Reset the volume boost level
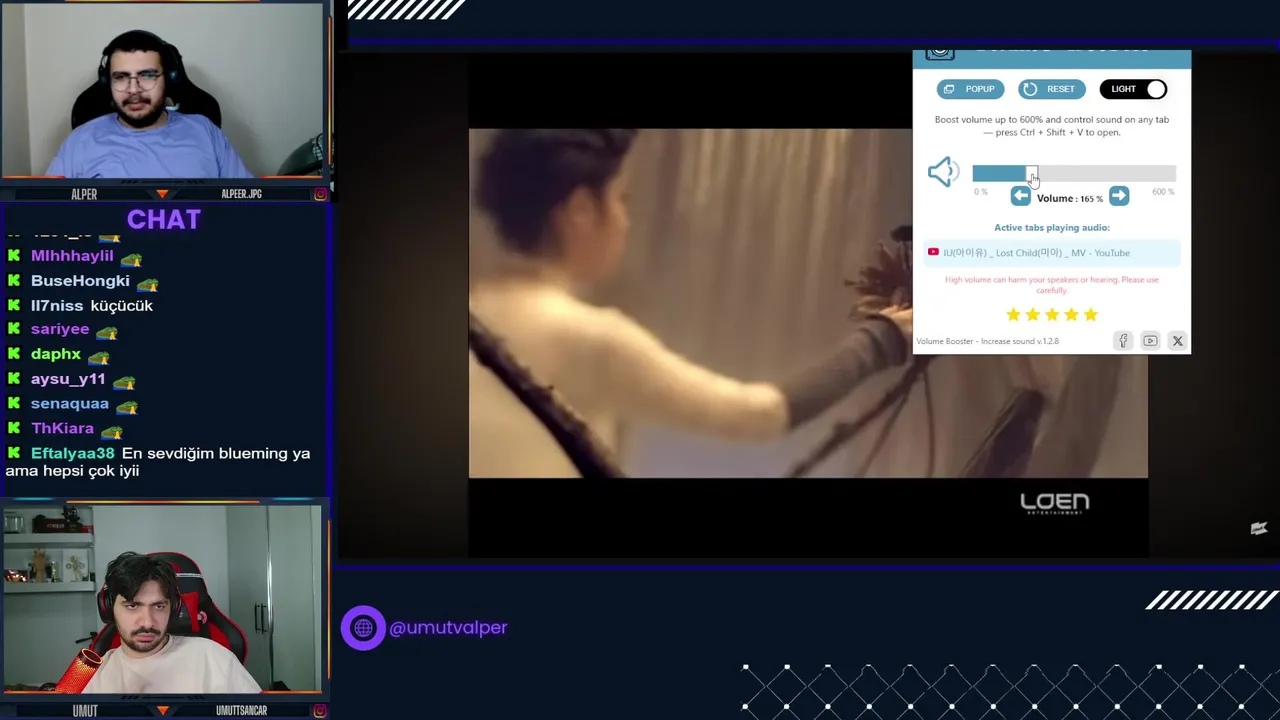 pos(1050,89)
